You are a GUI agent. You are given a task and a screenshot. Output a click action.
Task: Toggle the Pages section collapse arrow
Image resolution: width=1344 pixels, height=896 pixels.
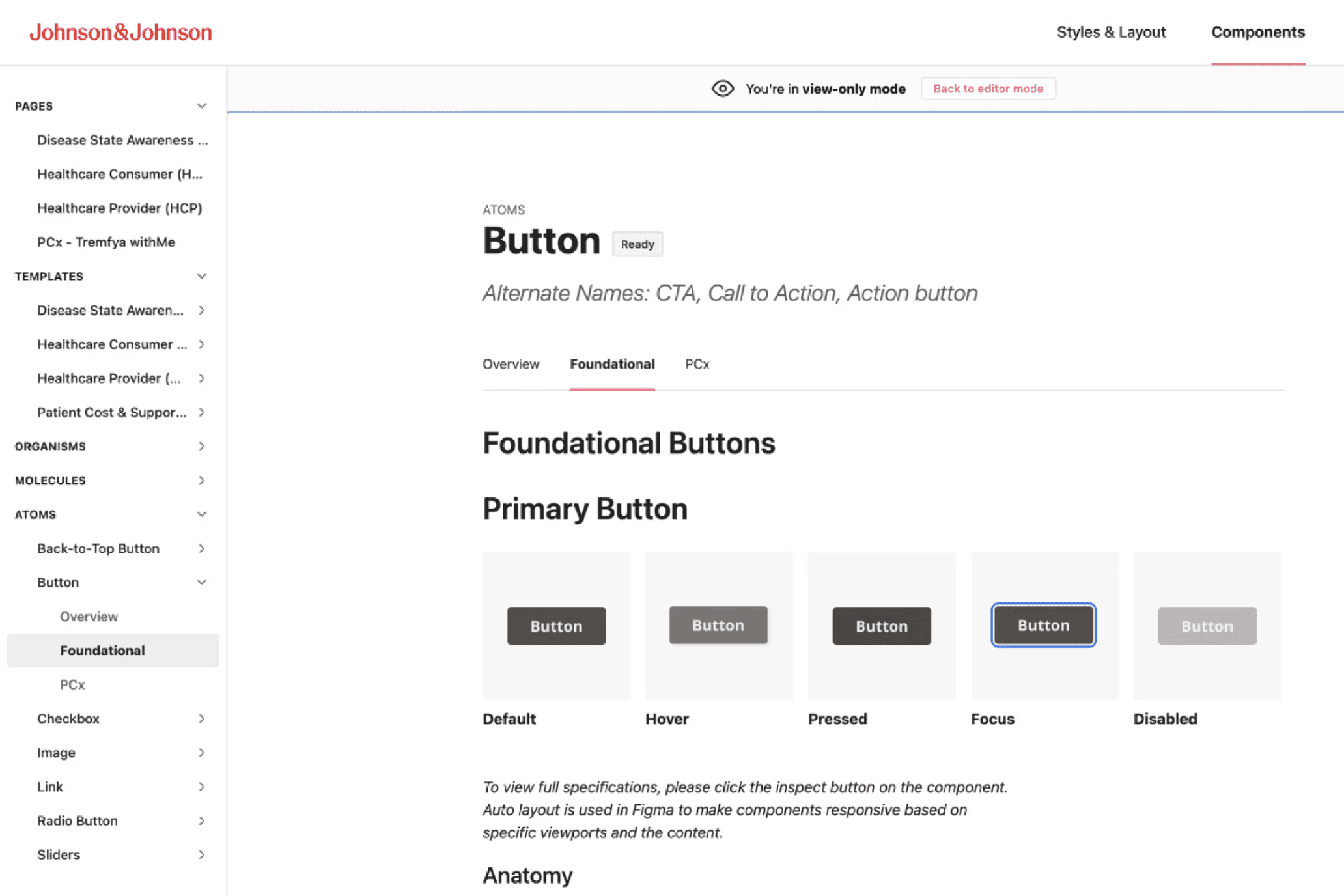201,105
